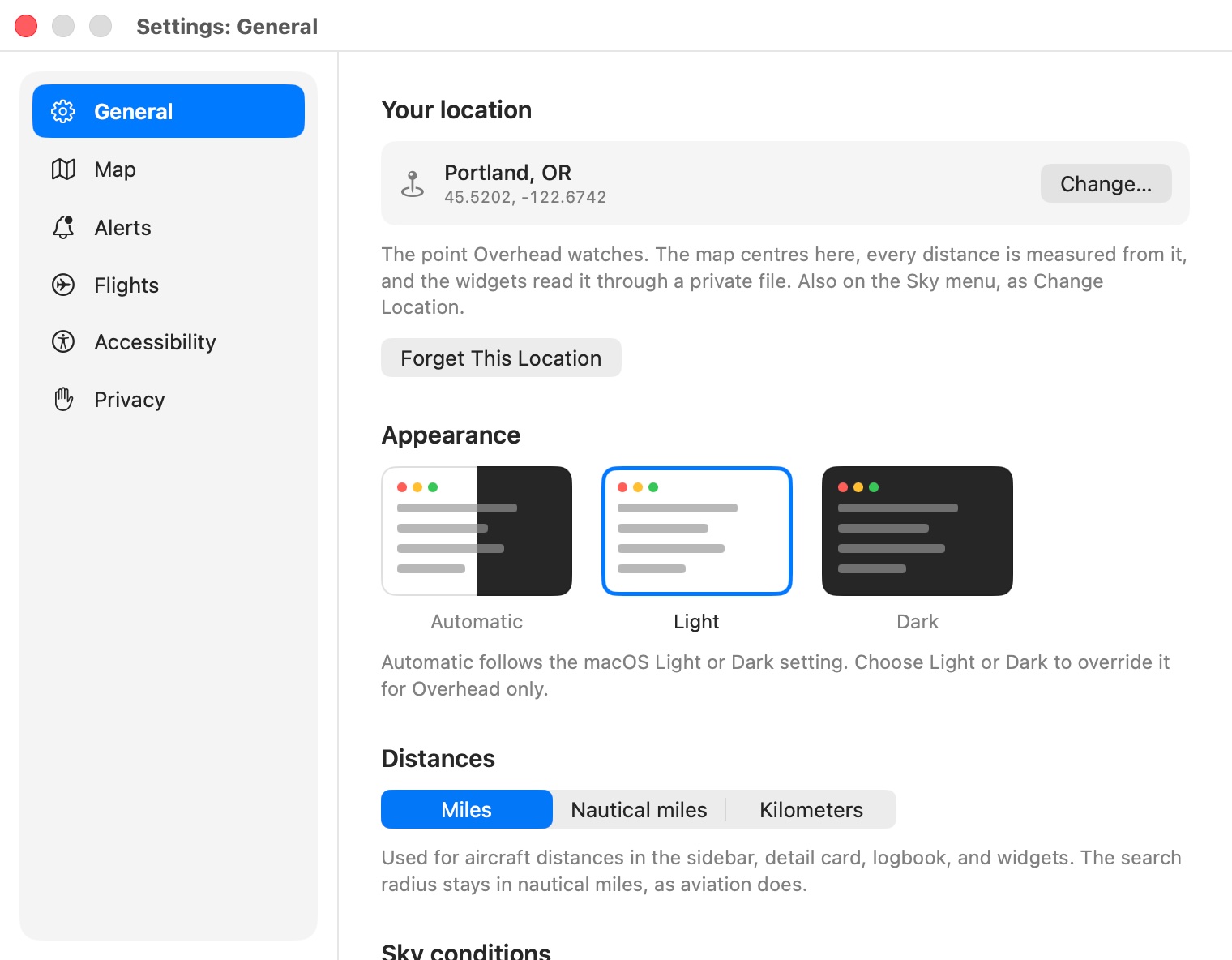Screen dimensions: 1232x960
Task: Close the Settings window with red button
Action: click(x=26, y=26)
